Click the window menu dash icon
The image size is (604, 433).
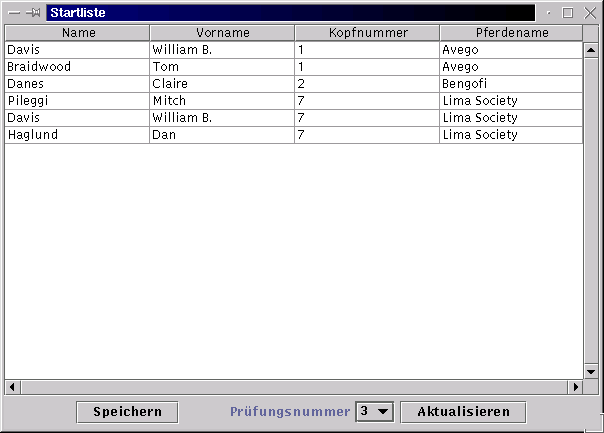(14, 13)
